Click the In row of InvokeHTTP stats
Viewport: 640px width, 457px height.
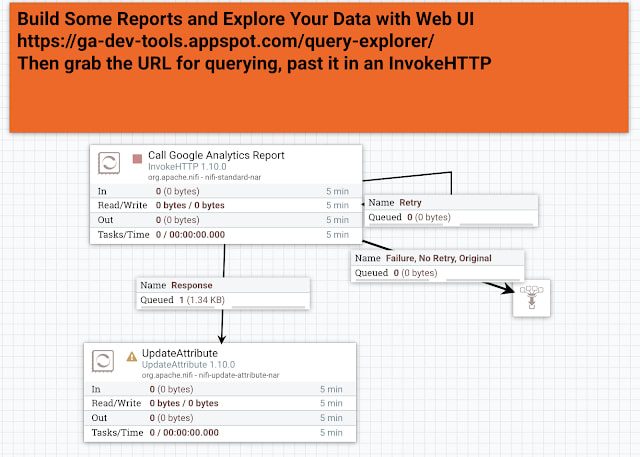pos(226,191)
